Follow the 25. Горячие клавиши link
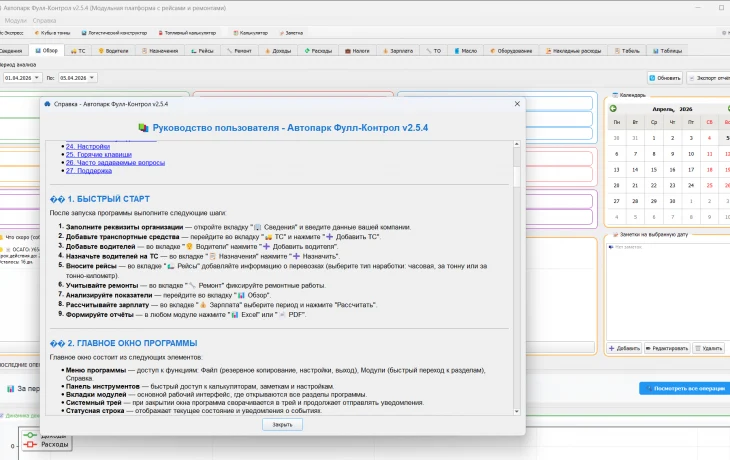730x460 pixels. pos(99,155)
